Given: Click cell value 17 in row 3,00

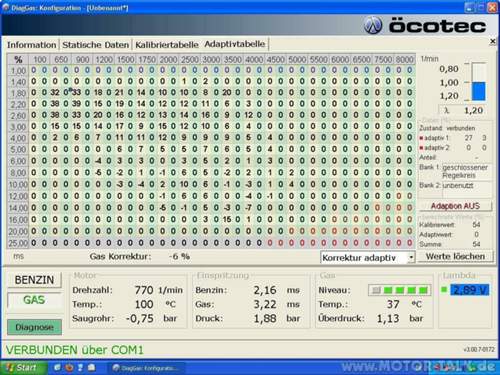Looking at the screenshot, I should point(119,127).
